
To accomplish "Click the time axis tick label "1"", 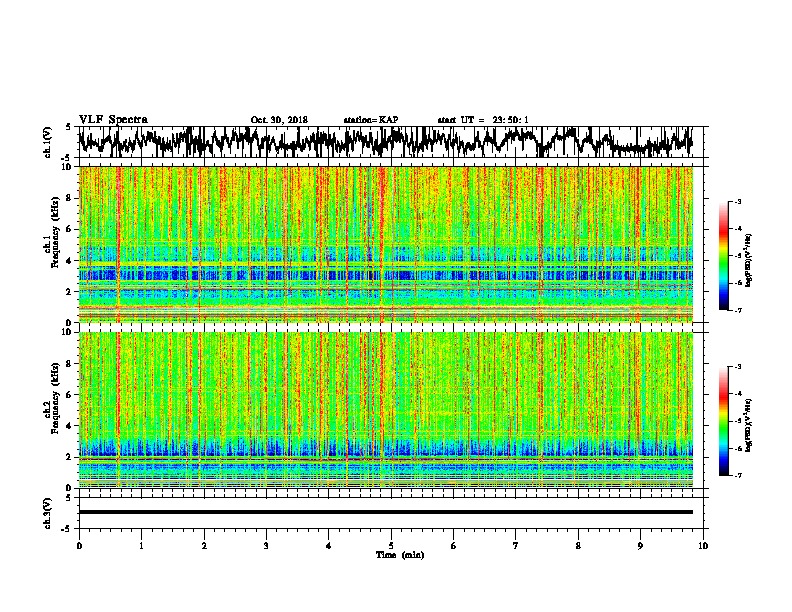I will pos(141,546).
